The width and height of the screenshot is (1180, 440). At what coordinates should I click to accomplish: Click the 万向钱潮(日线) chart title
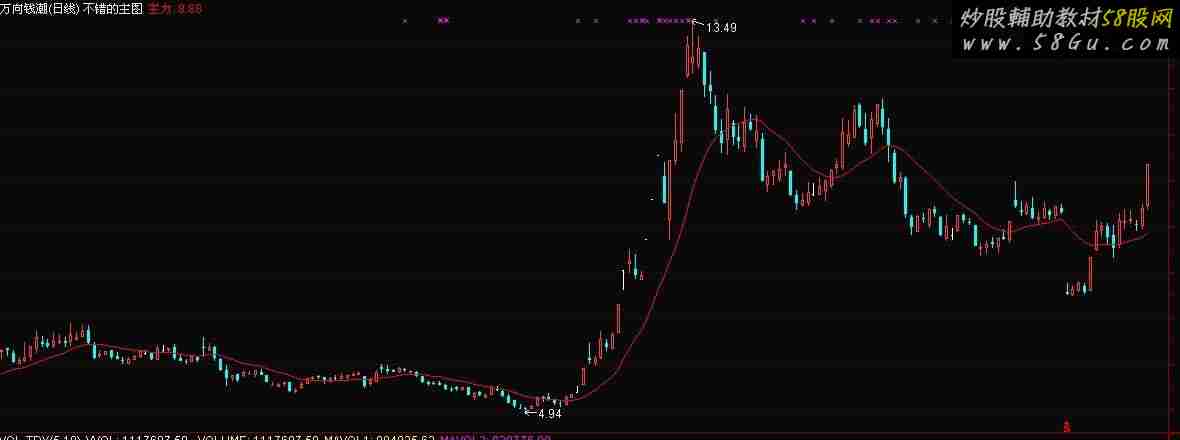[x=38, y=10]
